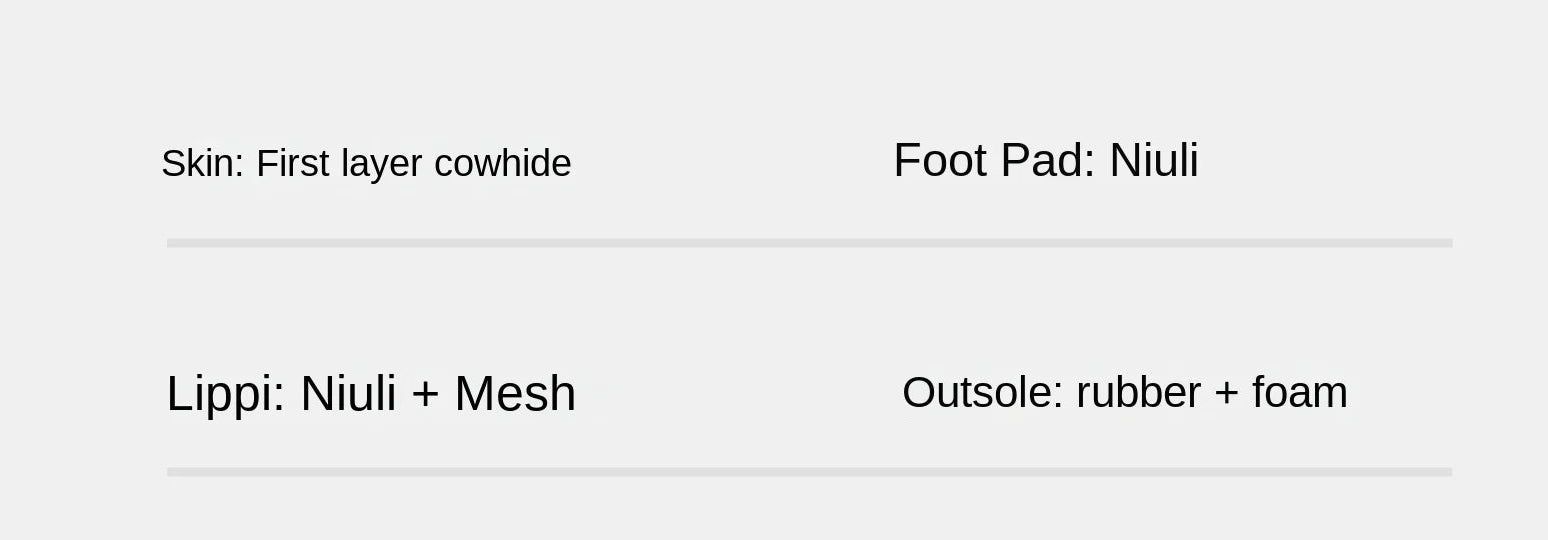Select the "rubber + foam" value

coord(1211,392)
